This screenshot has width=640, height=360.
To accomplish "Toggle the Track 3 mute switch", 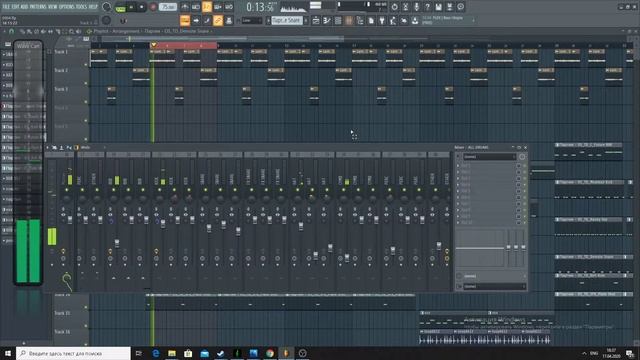I will point(86,102).
